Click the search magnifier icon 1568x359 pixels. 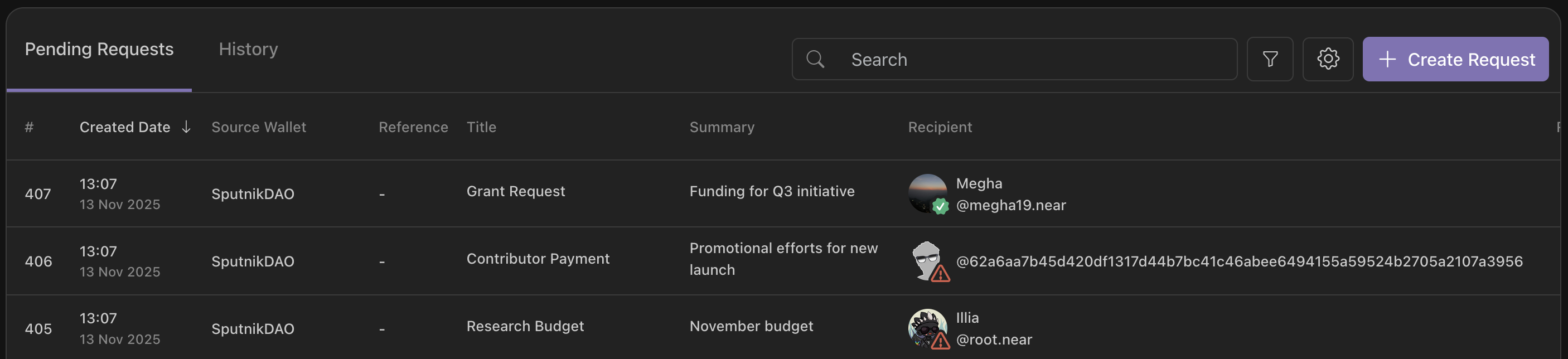click(x=815, y=59)
